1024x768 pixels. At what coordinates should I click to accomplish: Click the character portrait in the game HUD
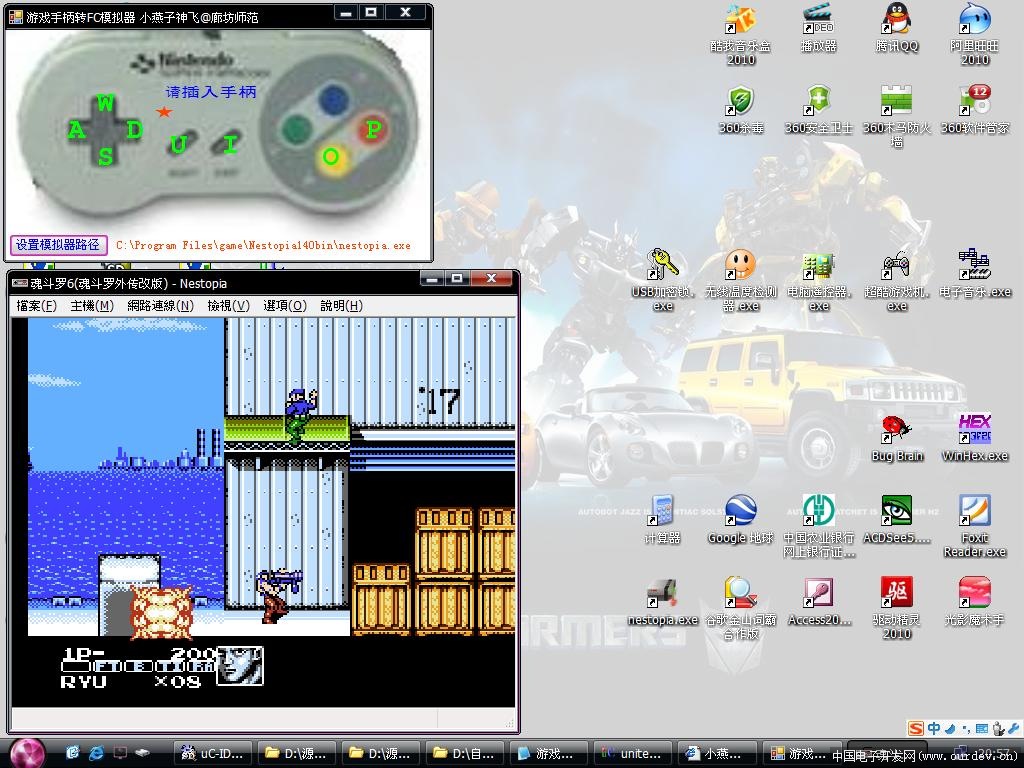click(x=240, y=665)
